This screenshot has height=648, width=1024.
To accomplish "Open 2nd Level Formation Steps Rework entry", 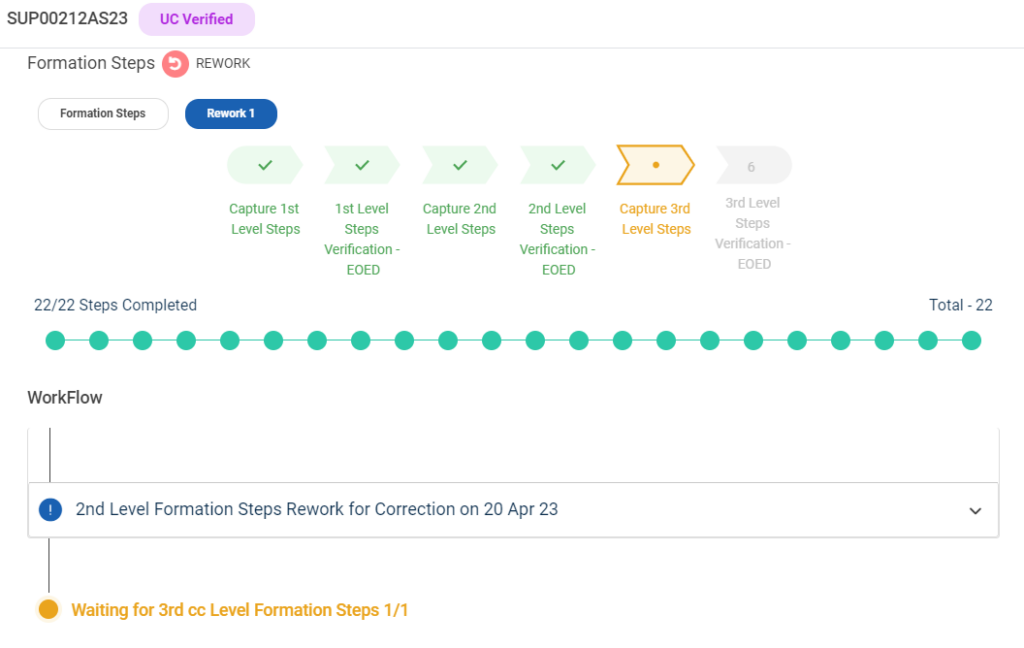I will click(316, 509).
